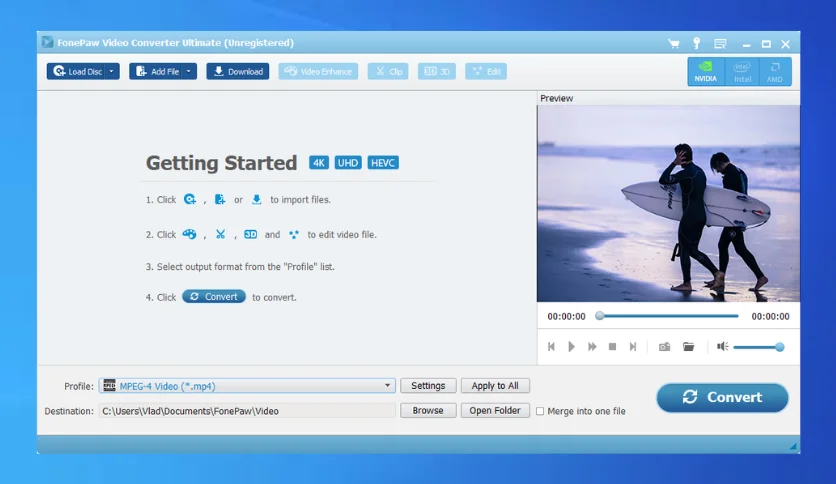
Task: Adjust the volume slider
Action: coord(758,348)
